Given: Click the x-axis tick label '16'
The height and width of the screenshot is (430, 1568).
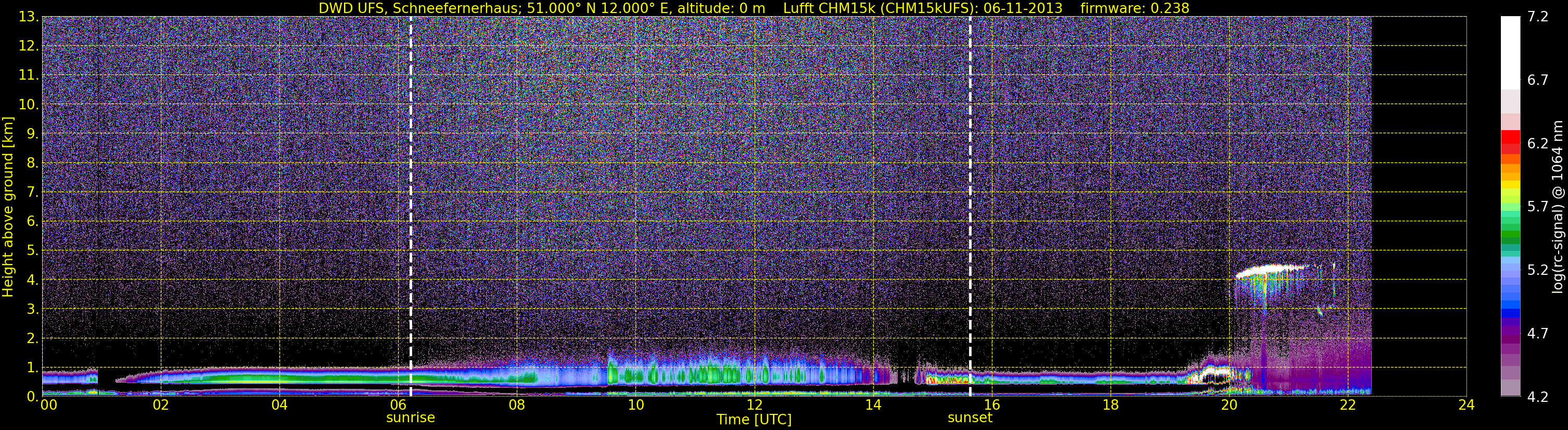Looking at the screenshot, I should [x=991, y=405].
